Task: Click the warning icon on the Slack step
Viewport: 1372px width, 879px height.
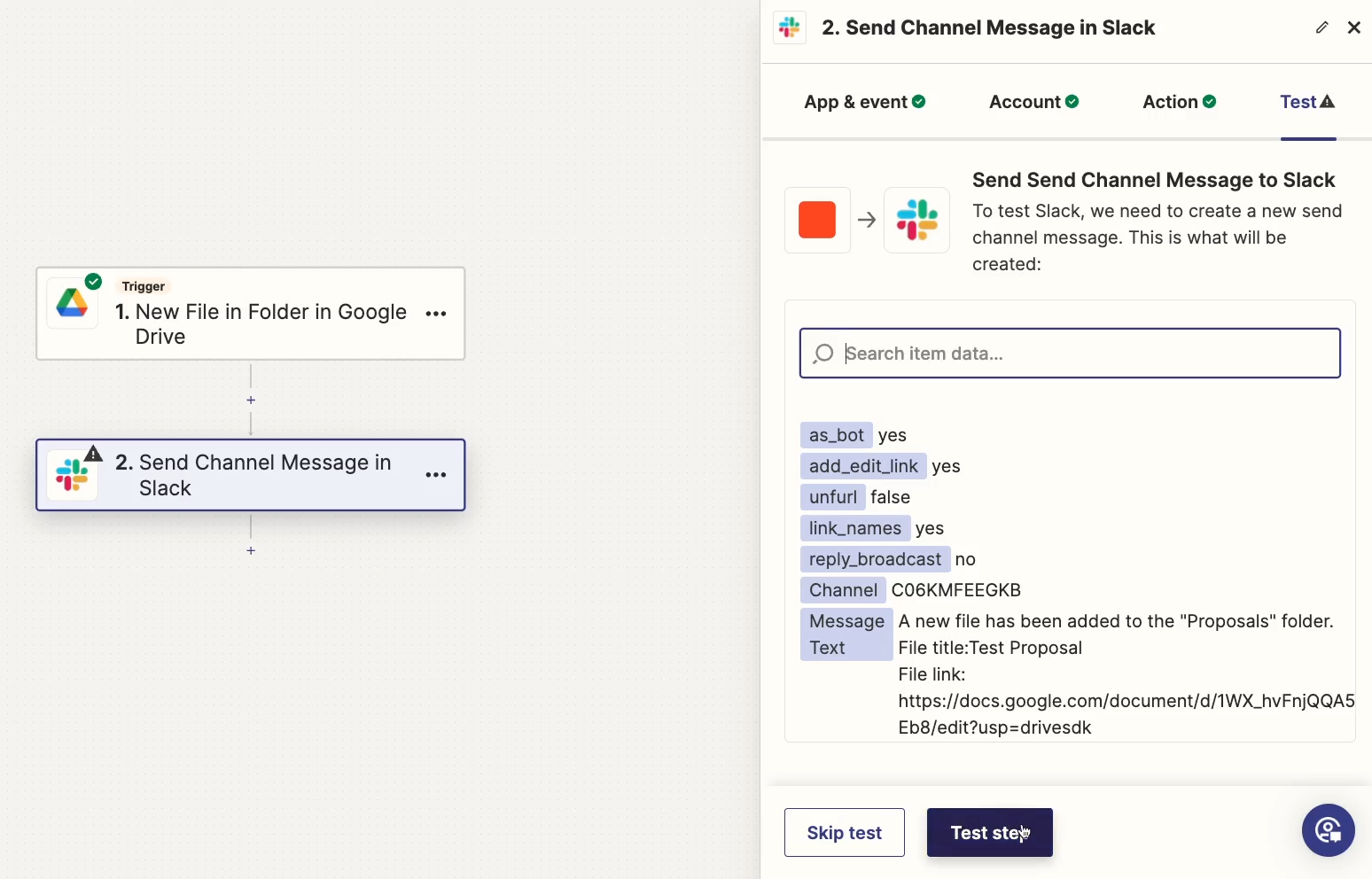Action: [93, 454]
